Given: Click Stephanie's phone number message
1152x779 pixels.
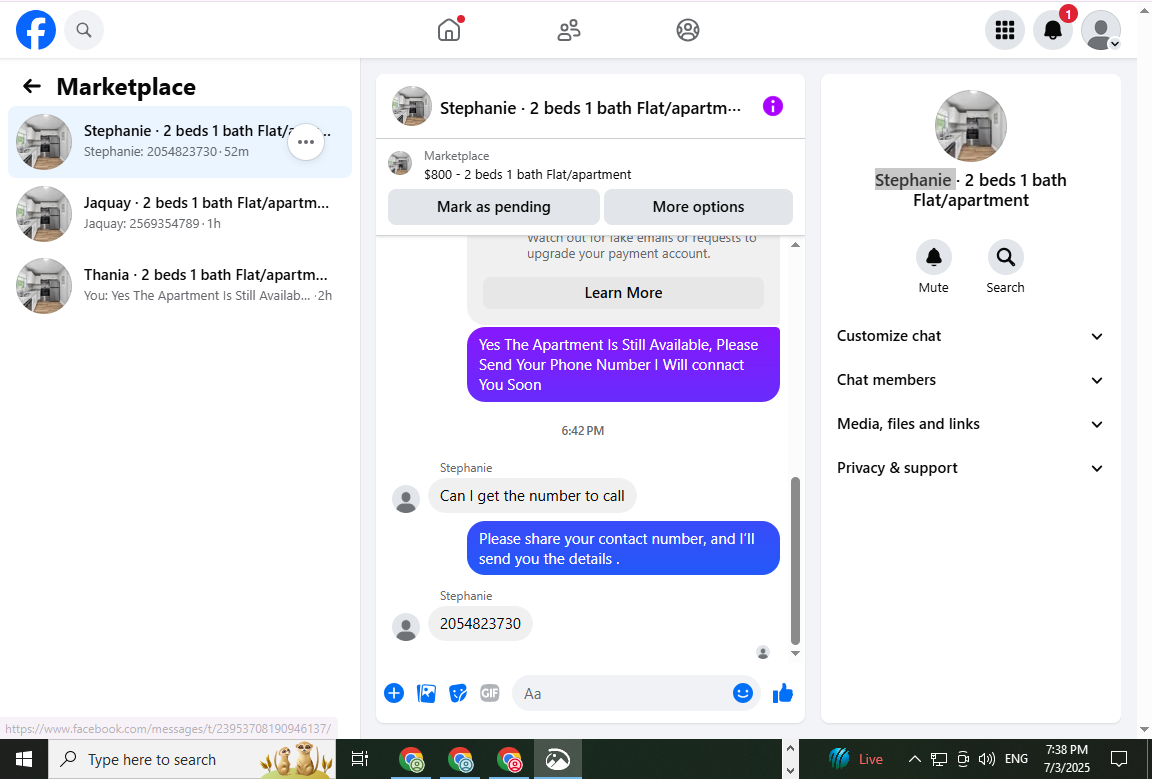Looking at the screenshot, I should tap(480, 624).
